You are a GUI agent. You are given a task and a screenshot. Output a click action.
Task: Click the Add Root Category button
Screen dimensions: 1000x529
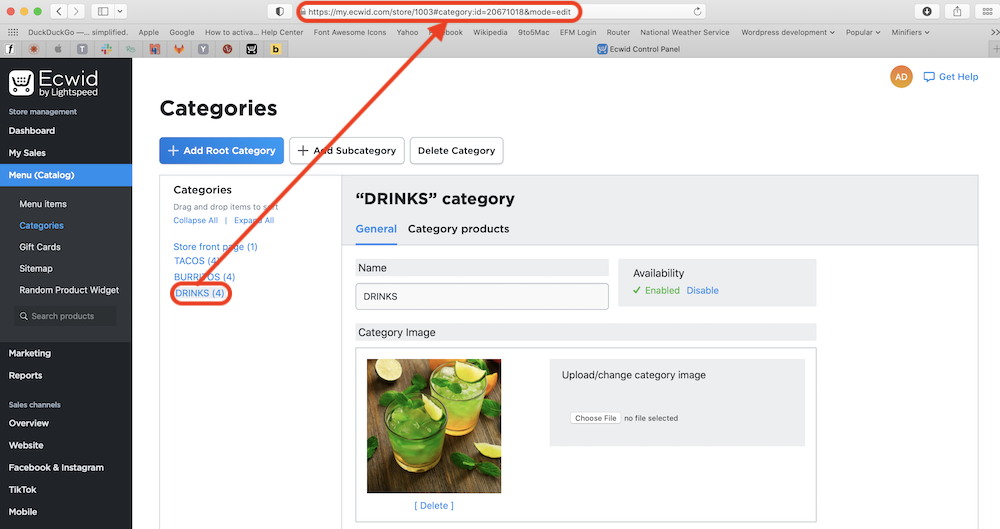coord(221,151)
